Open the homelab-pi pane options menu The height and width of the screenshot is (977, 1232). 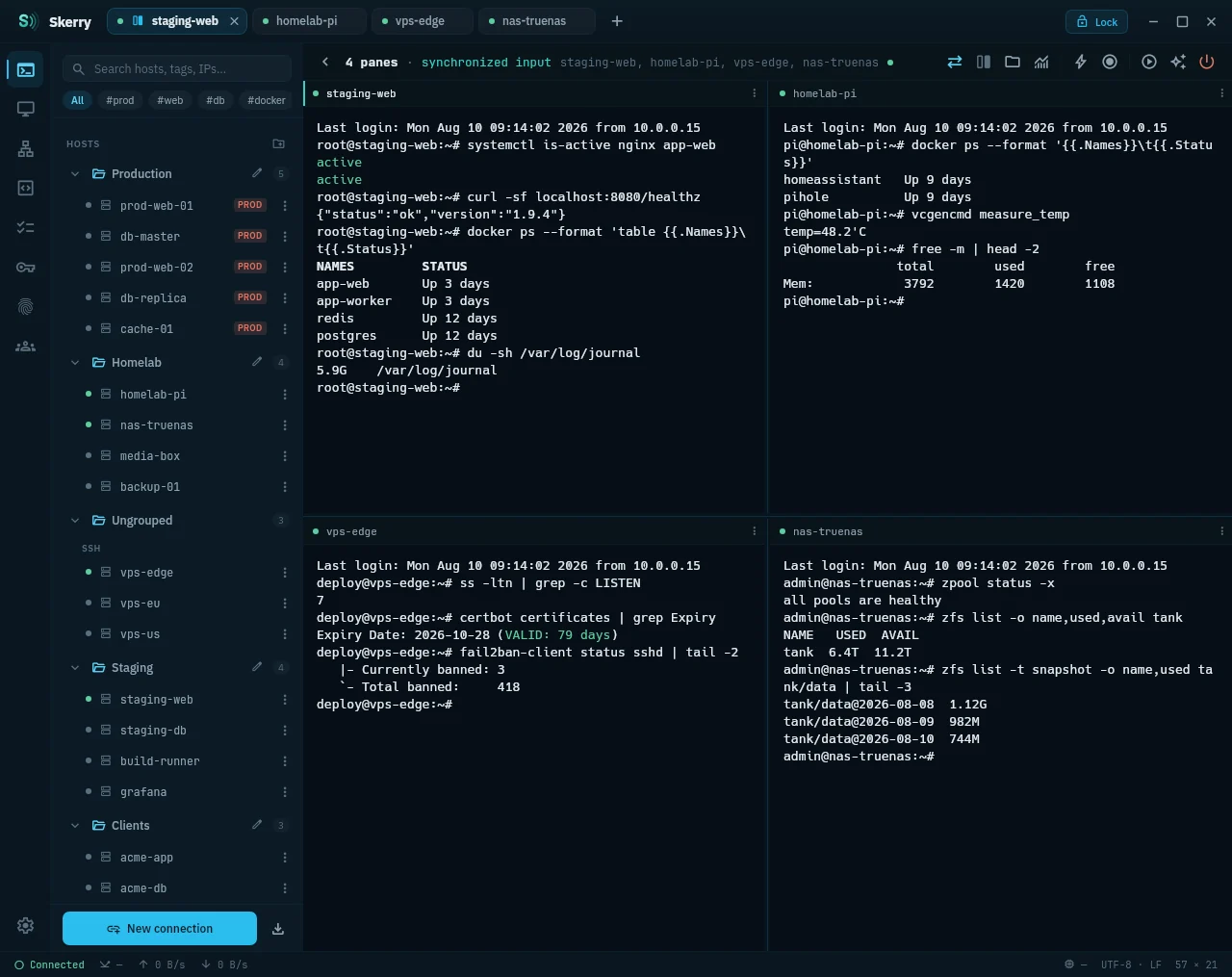coord(1222,93)
